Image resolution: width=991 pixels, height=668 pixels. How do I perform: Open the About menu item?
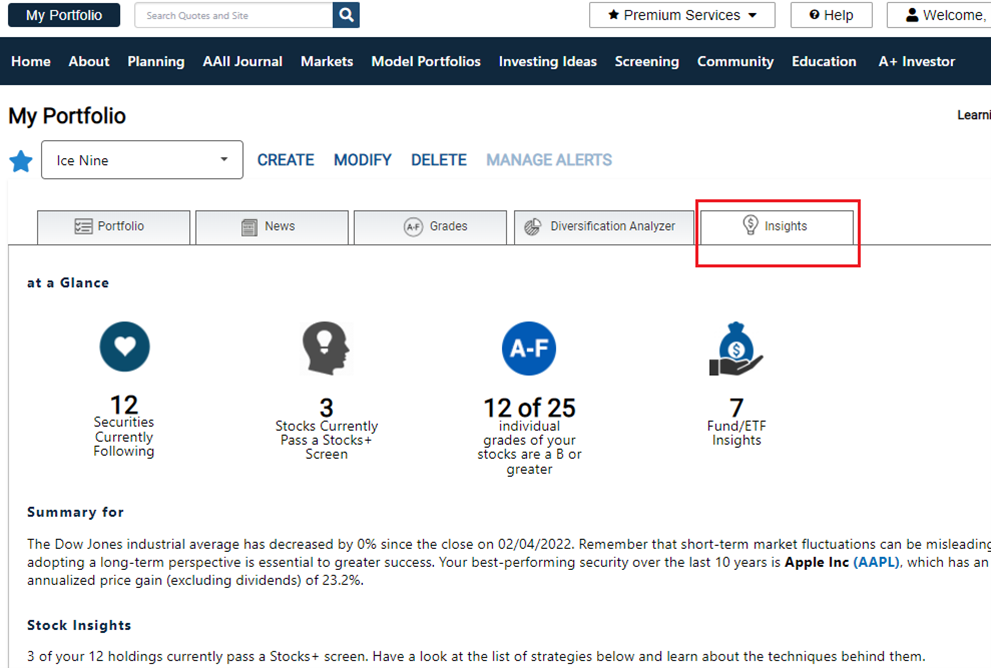89,61
